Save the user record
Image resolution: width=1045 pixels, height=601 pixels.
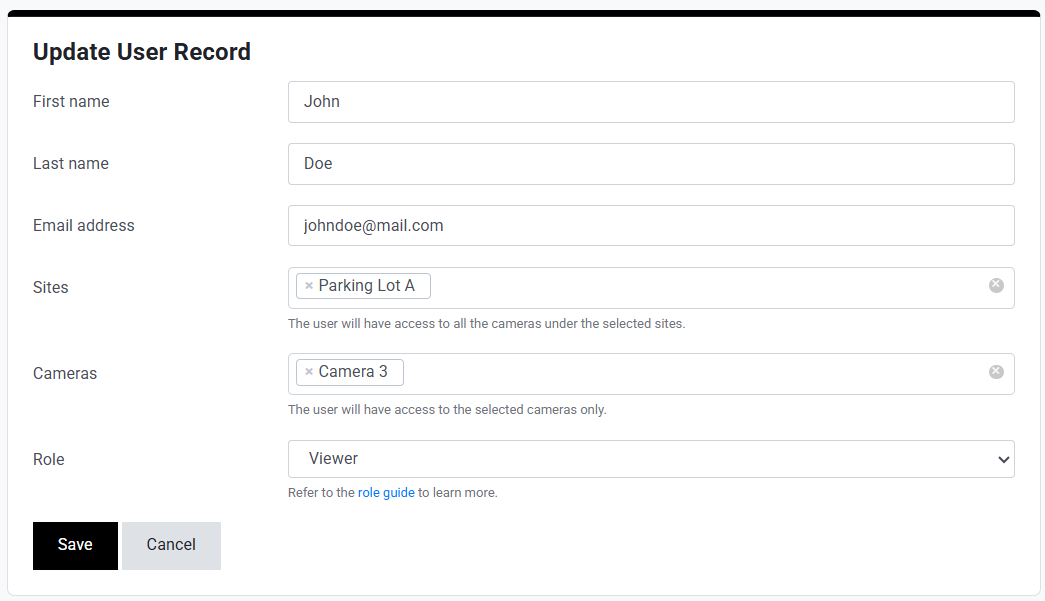[x=75, y=545]
